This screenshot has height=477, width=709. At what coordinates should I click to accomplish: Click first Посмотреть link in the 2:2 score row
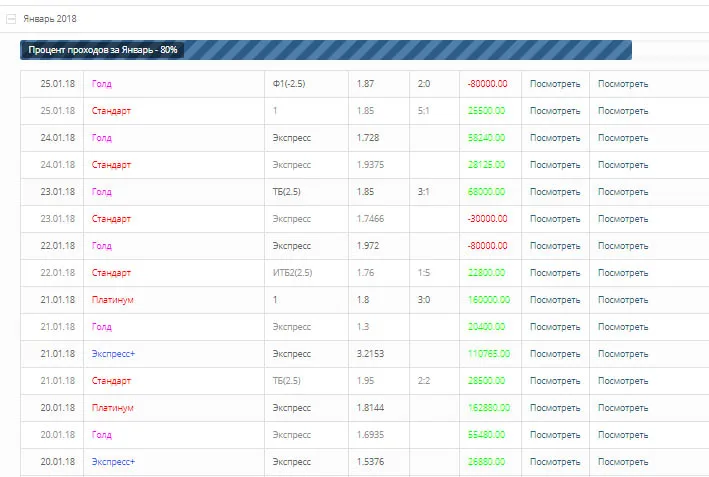click(x=555, y=381)
